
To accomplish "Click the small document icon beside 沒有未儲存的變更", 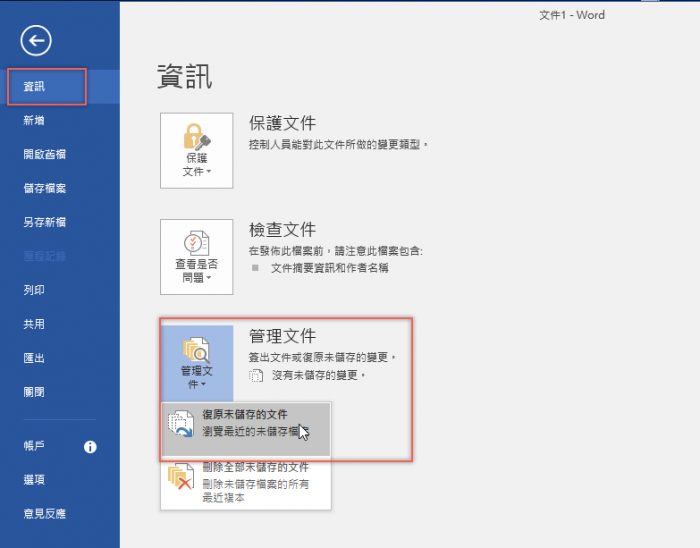I will pyautogui.click(x=256, y=376).
